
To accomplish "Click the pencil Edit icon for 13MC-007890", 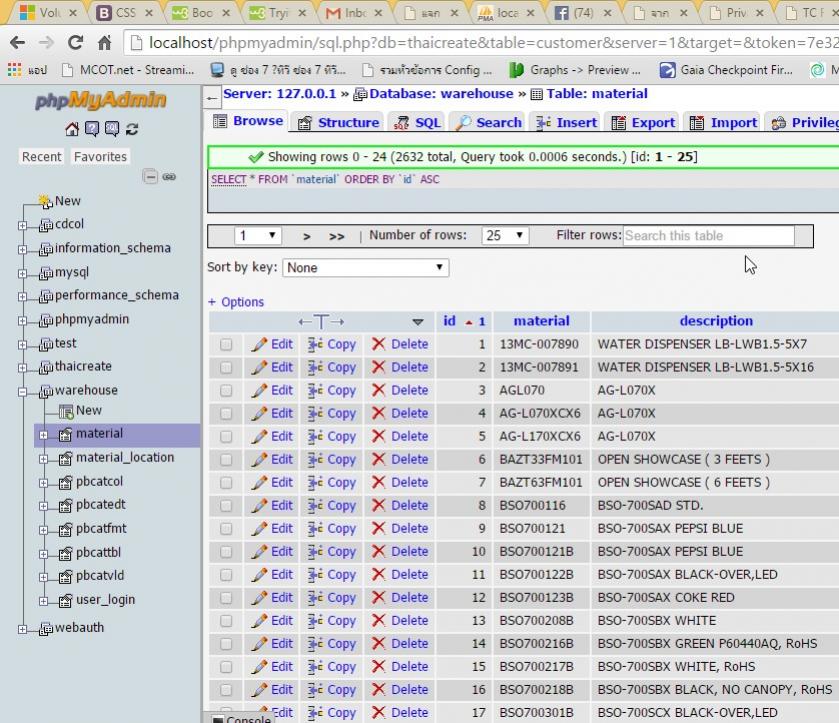I will [260, 344].
